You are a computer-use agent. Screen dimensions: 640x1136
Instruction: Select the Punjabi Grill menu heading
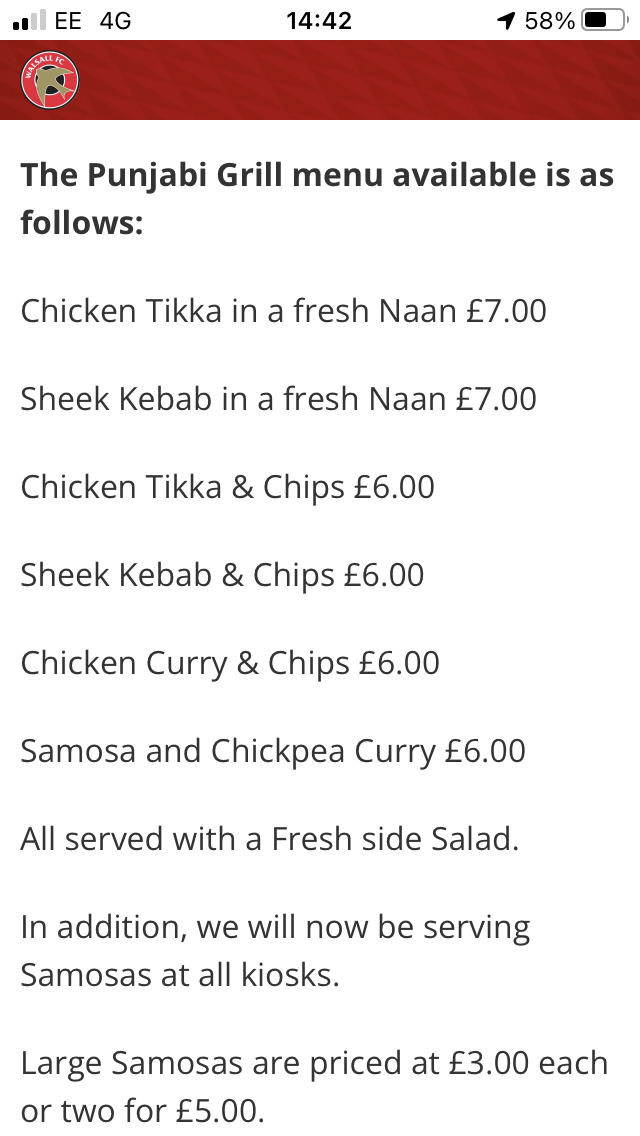(x=317, y=199)
